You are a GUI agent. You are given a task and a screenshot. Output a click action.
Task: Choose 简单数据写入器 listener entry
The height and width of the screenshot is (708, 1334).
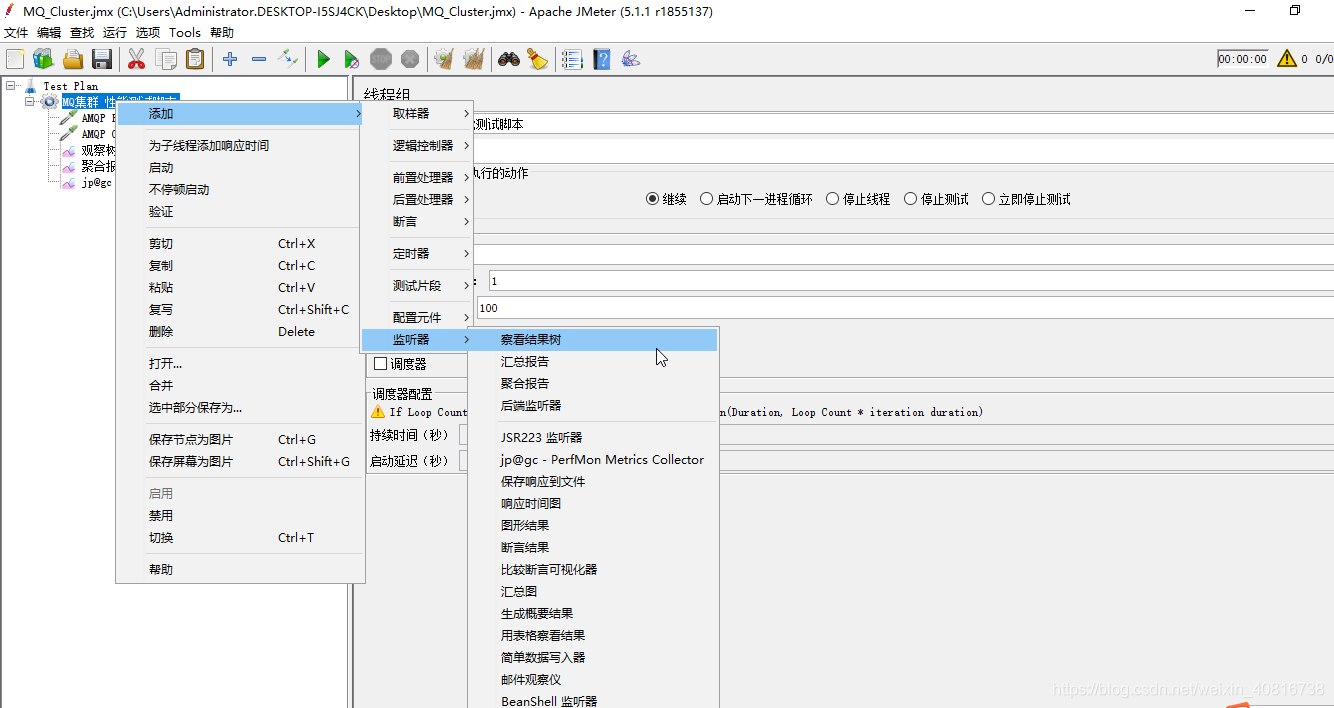[594, 658]
